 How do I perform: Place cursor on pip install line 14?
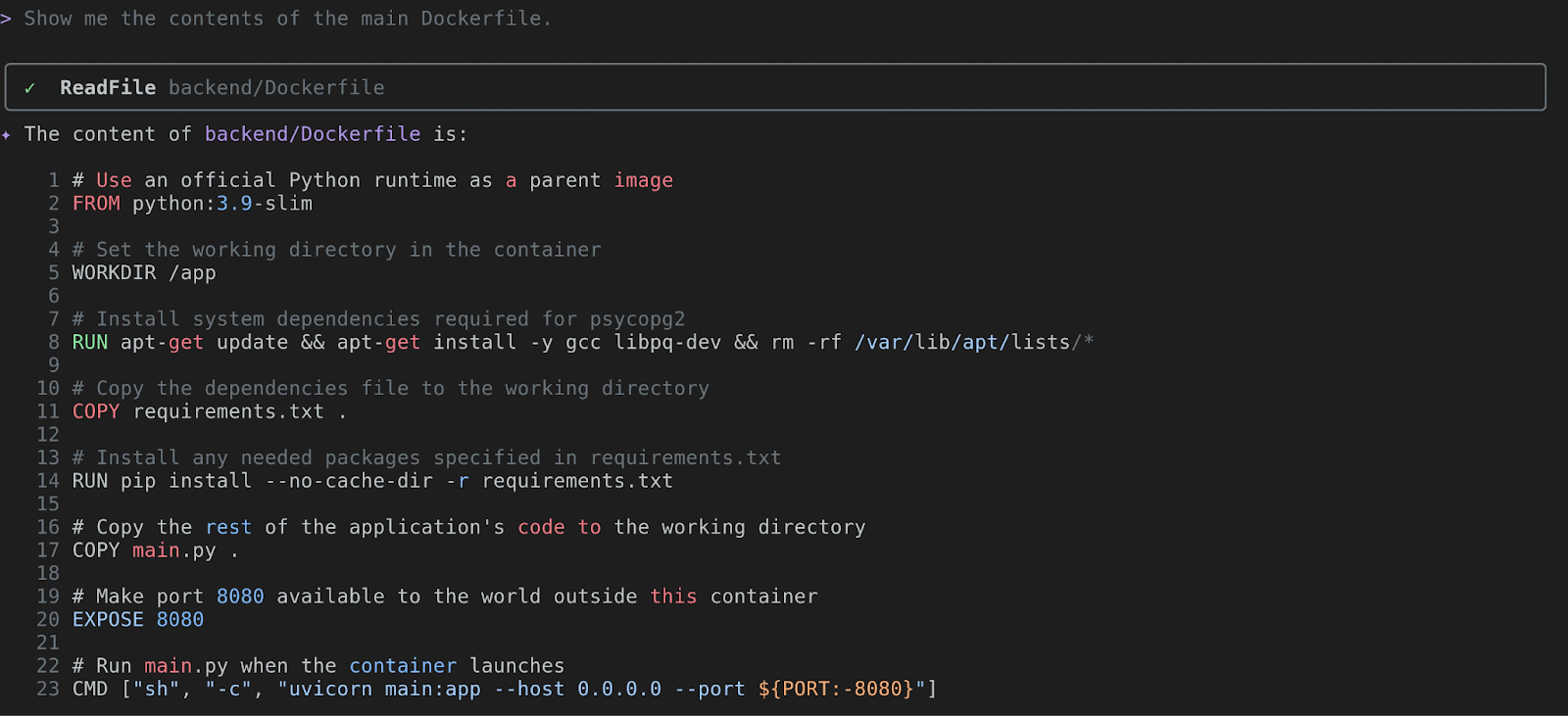coord(372,482)
